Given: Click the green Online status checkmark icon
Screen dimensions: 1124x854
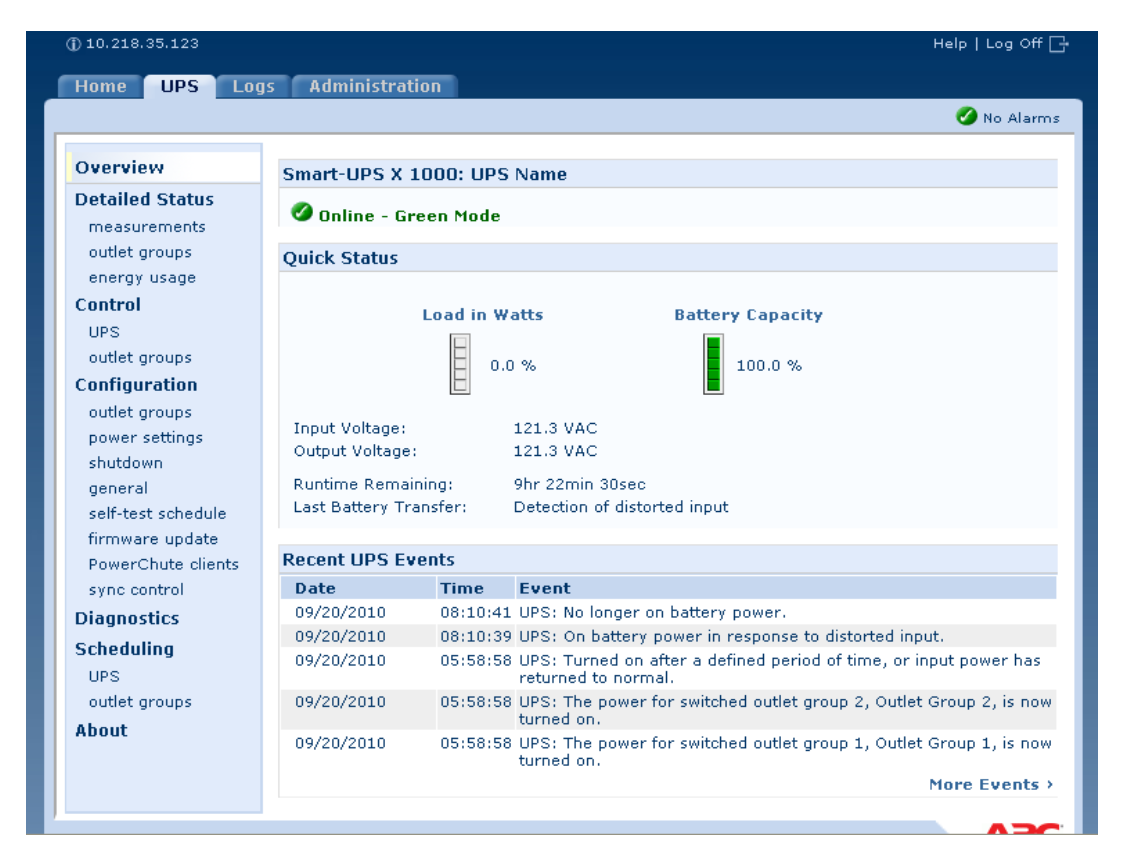Looking at the screenshot, I should [x=302, y=212].
